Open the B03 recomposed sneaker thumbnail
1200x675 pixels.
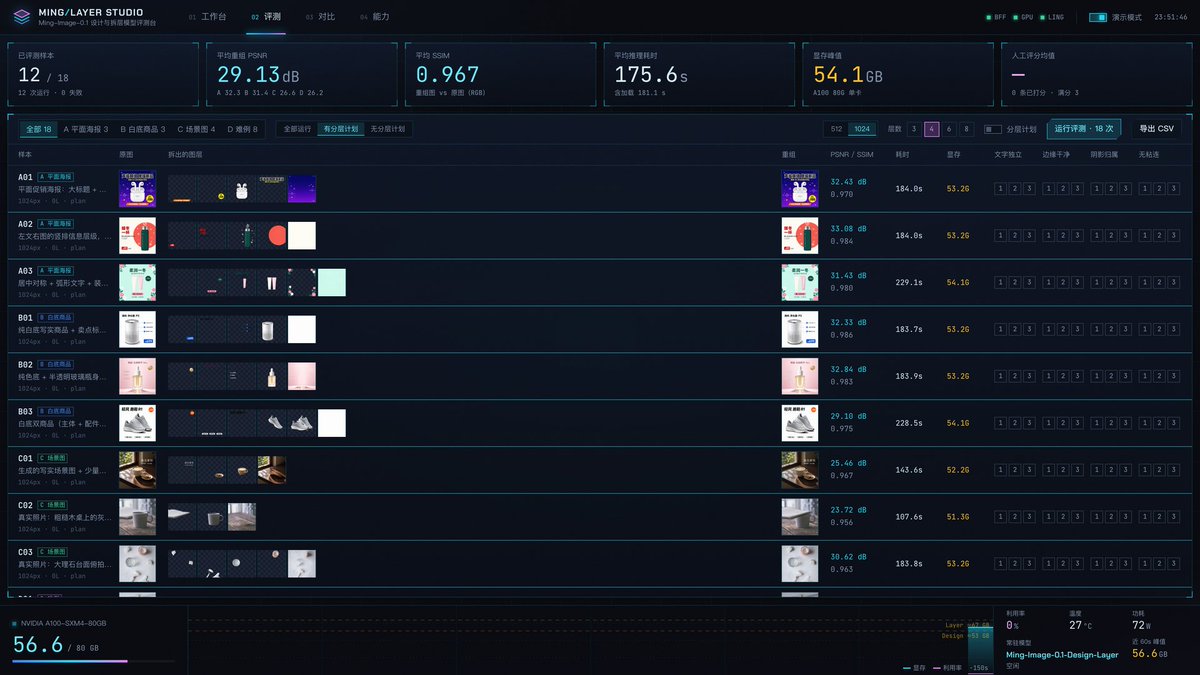[x=800, y=423]
